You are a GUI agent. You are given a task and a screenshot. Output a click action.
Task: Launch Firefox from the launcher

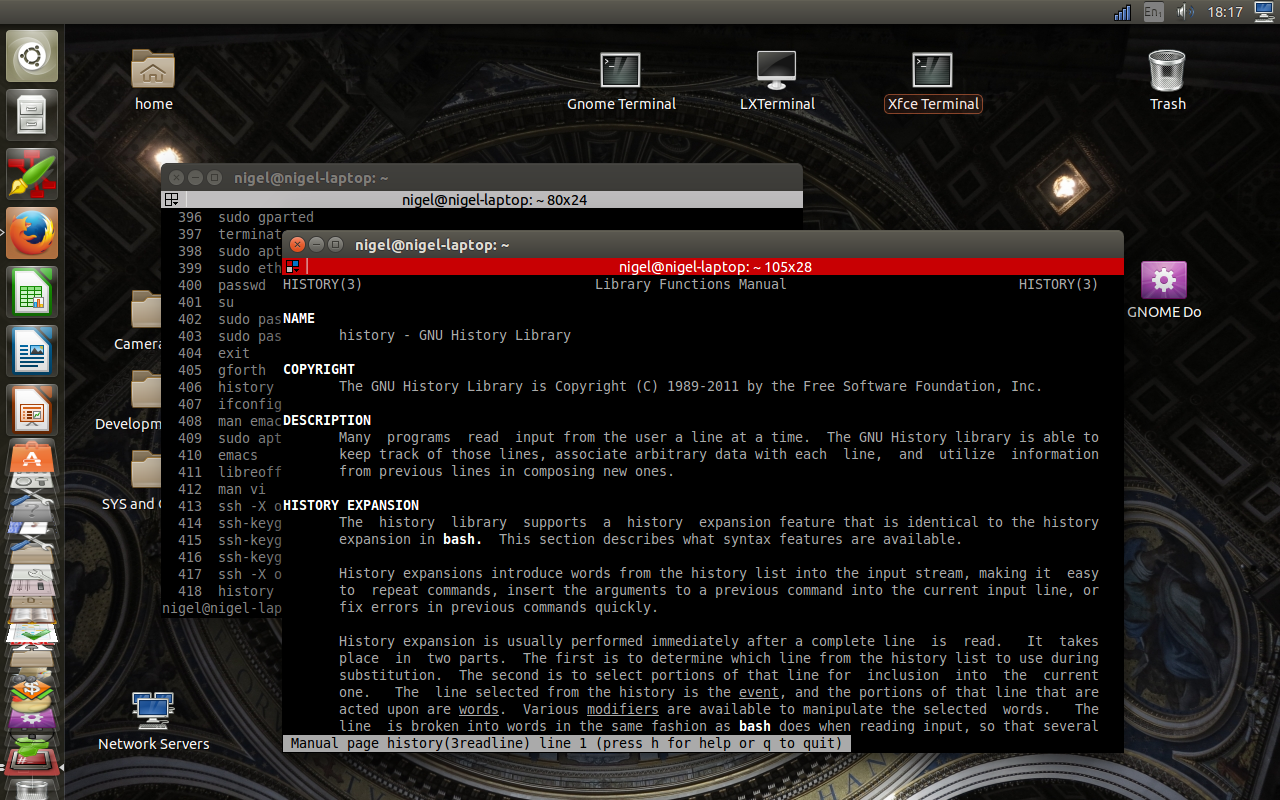[33, 233]
